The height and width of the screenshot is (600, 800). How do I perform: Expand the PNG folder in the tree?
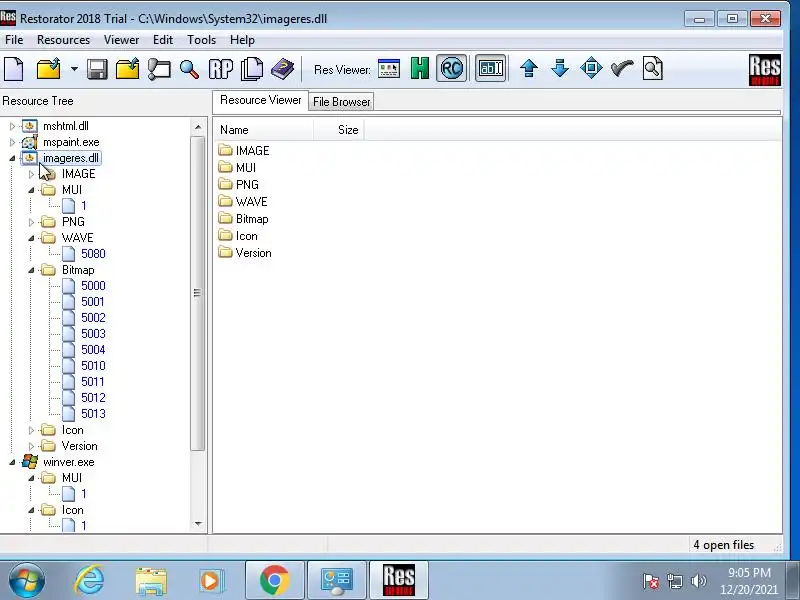[32, 222]
